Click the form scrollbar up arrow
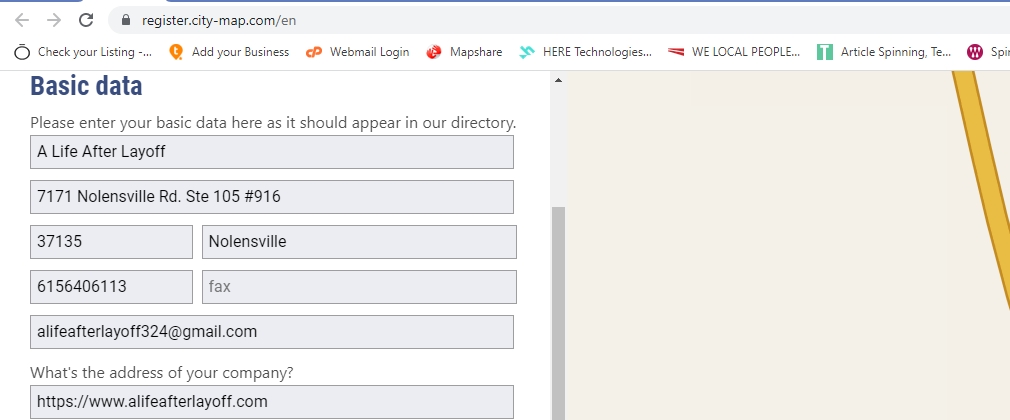The height and width of the screenshot is (420, 1010). pos(558,80)
